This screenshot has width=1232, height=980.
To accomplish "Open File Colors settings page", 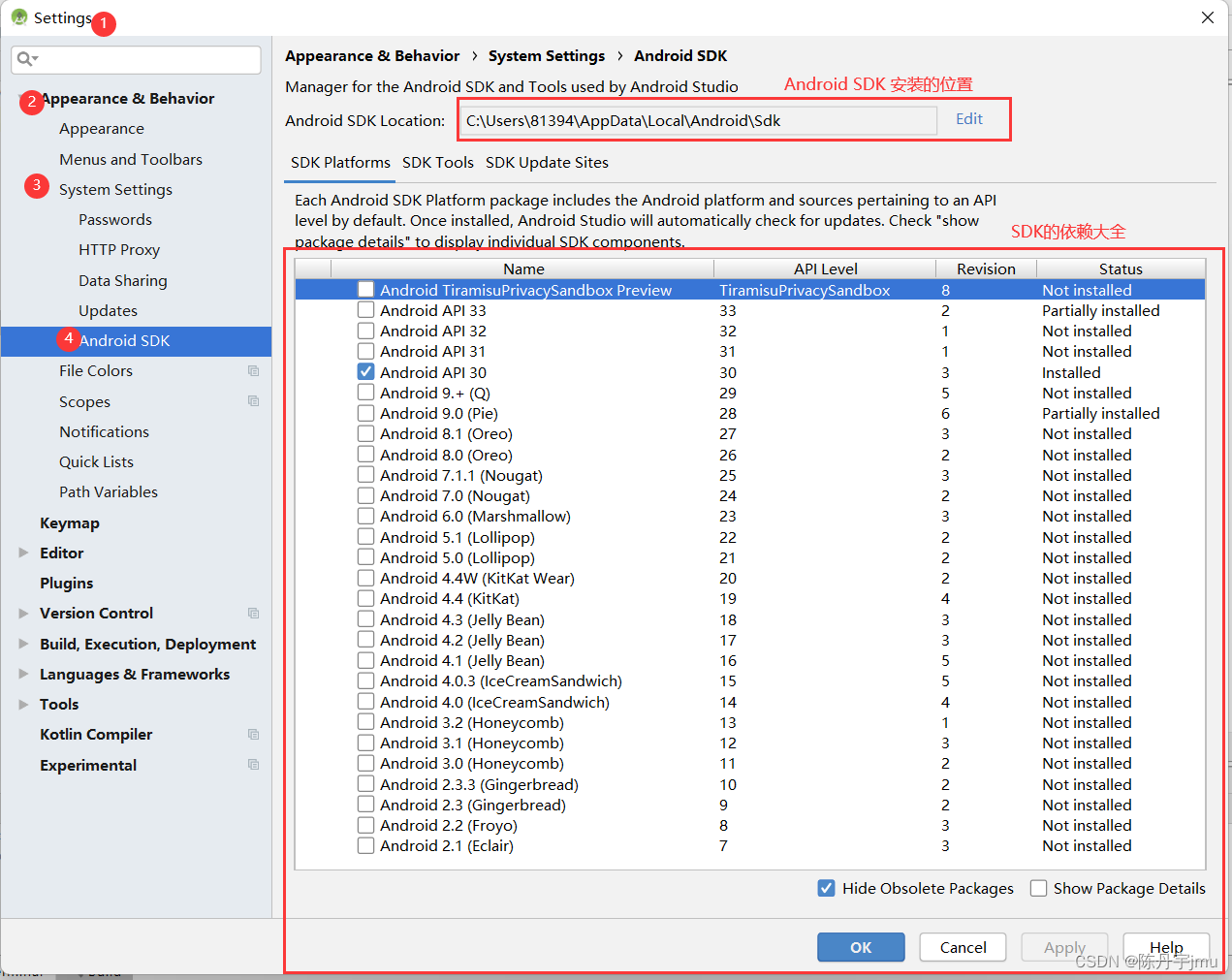I will (x=96, y=371).
